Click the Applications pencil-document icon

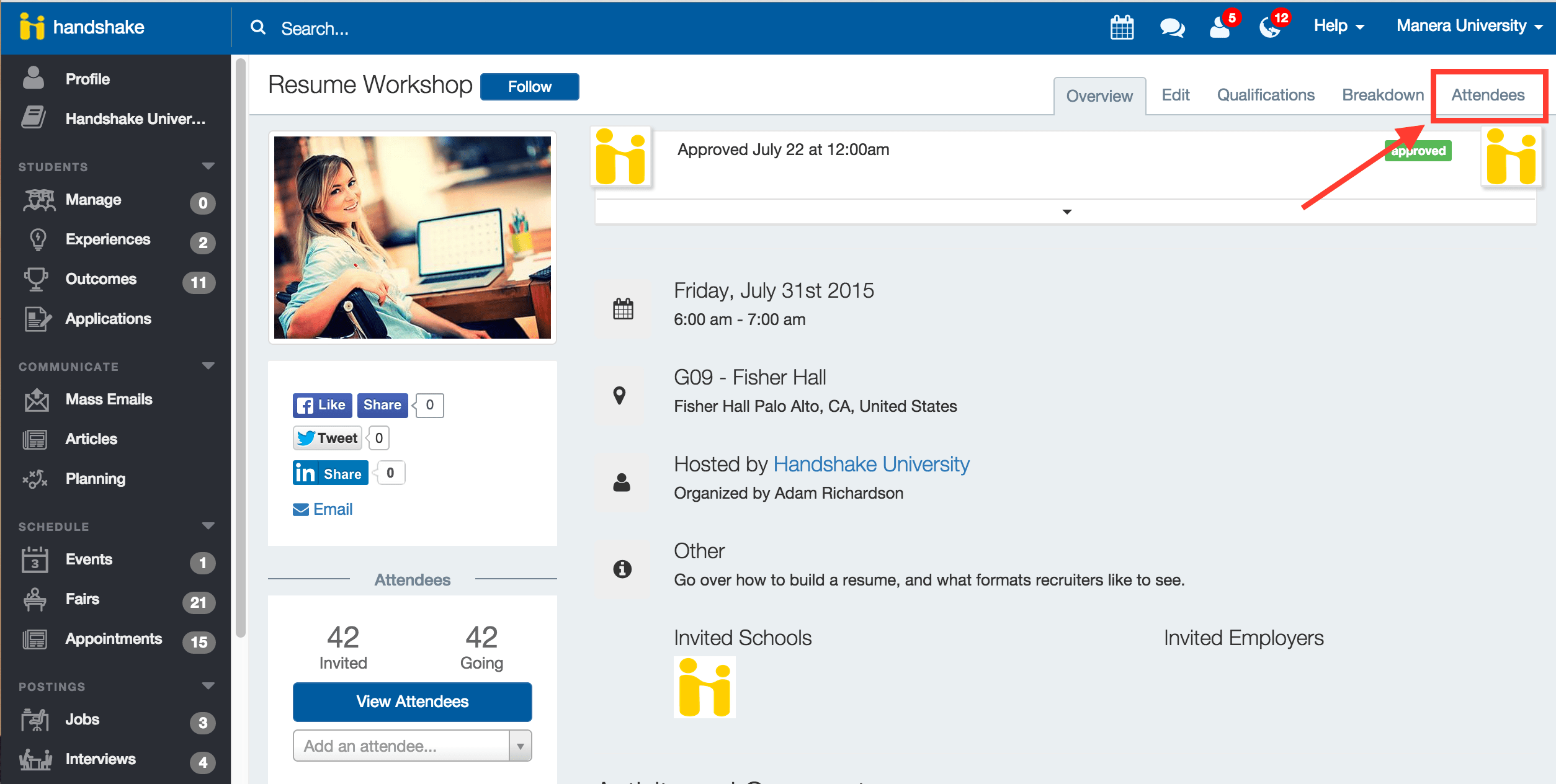(37, 319)
